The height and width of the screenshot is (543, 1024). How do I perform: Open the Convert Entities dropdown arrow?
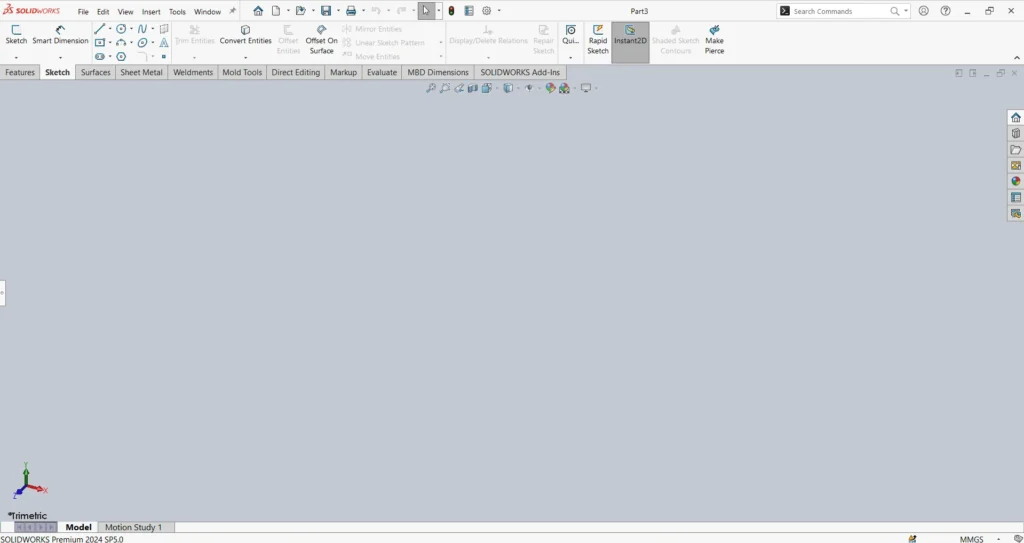tap(246, 58)
